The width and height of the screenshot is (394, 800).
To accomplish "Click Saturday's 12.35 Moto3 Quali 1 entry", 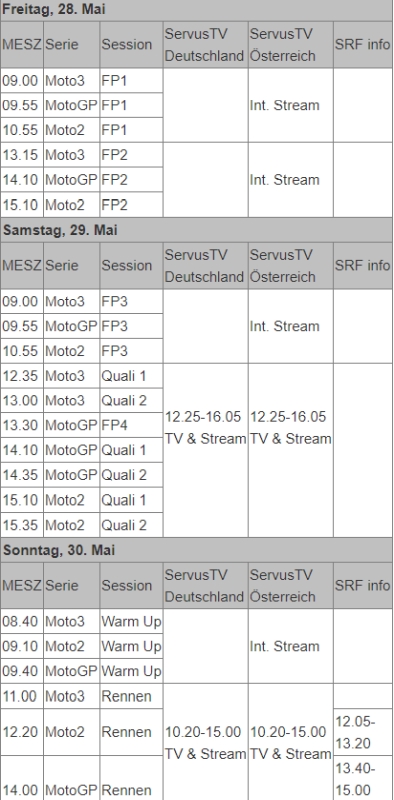I will point(82,376).
